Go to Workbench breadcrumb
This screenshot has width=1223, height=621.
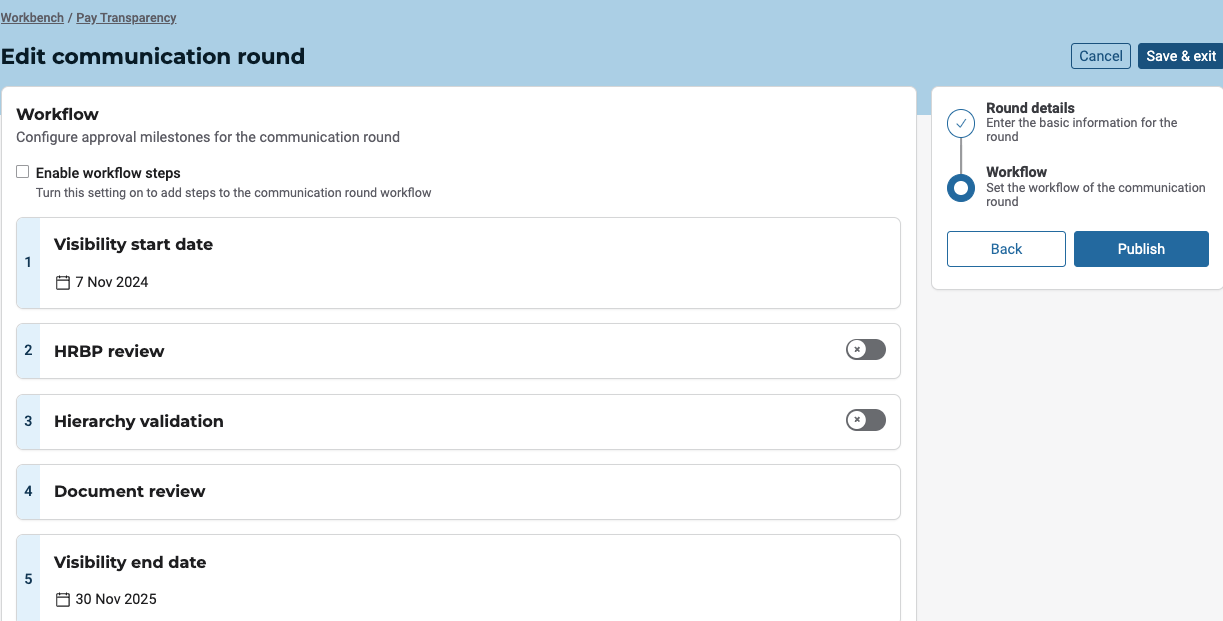click(32, 18)
